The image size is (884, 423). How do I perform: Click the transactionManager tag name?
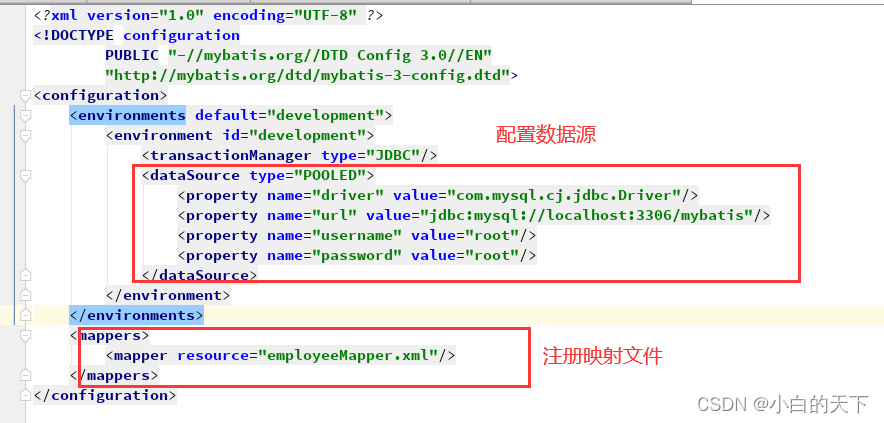[x=230, y=155]
